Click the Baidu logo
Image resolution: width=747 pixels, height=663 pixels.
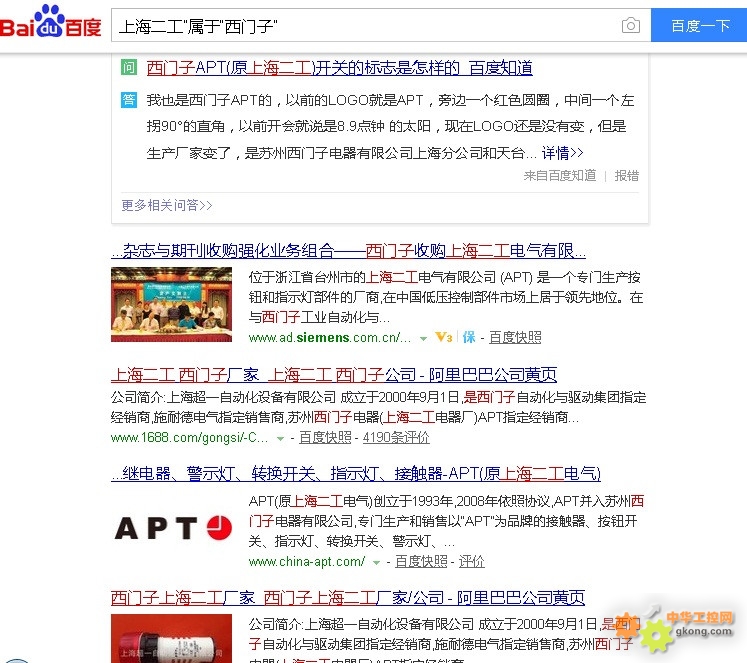tap(50, 22)
